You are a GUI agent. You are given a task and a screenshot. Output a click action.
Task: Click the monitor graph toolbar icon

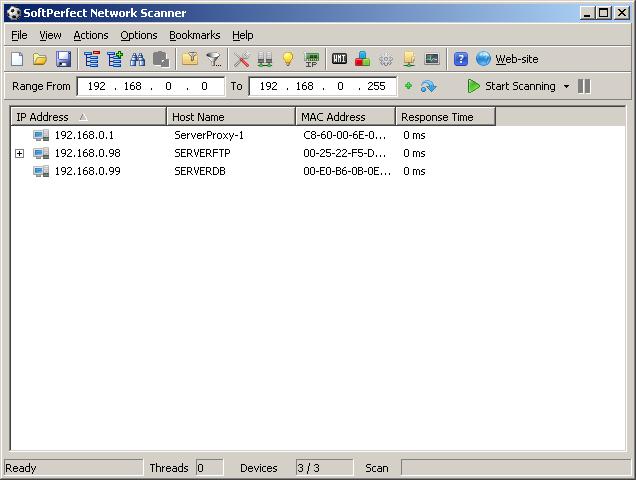[432, 59]
